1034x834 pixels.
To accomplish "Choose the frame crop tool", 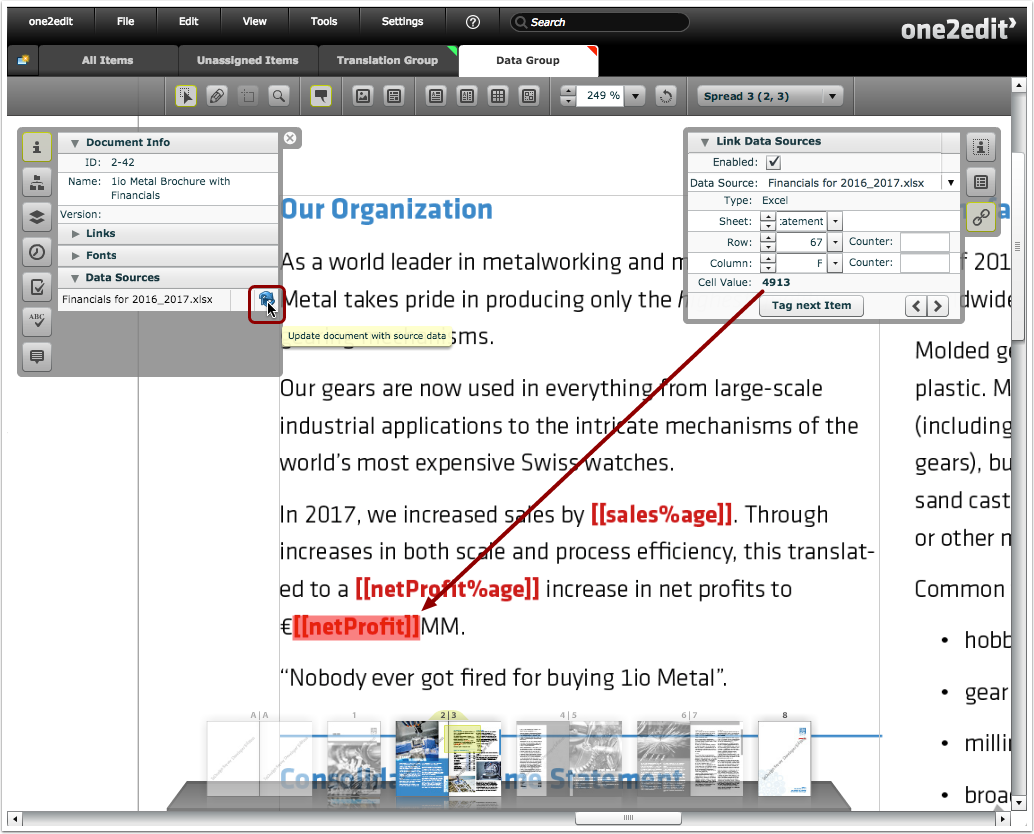I will 248,96.
